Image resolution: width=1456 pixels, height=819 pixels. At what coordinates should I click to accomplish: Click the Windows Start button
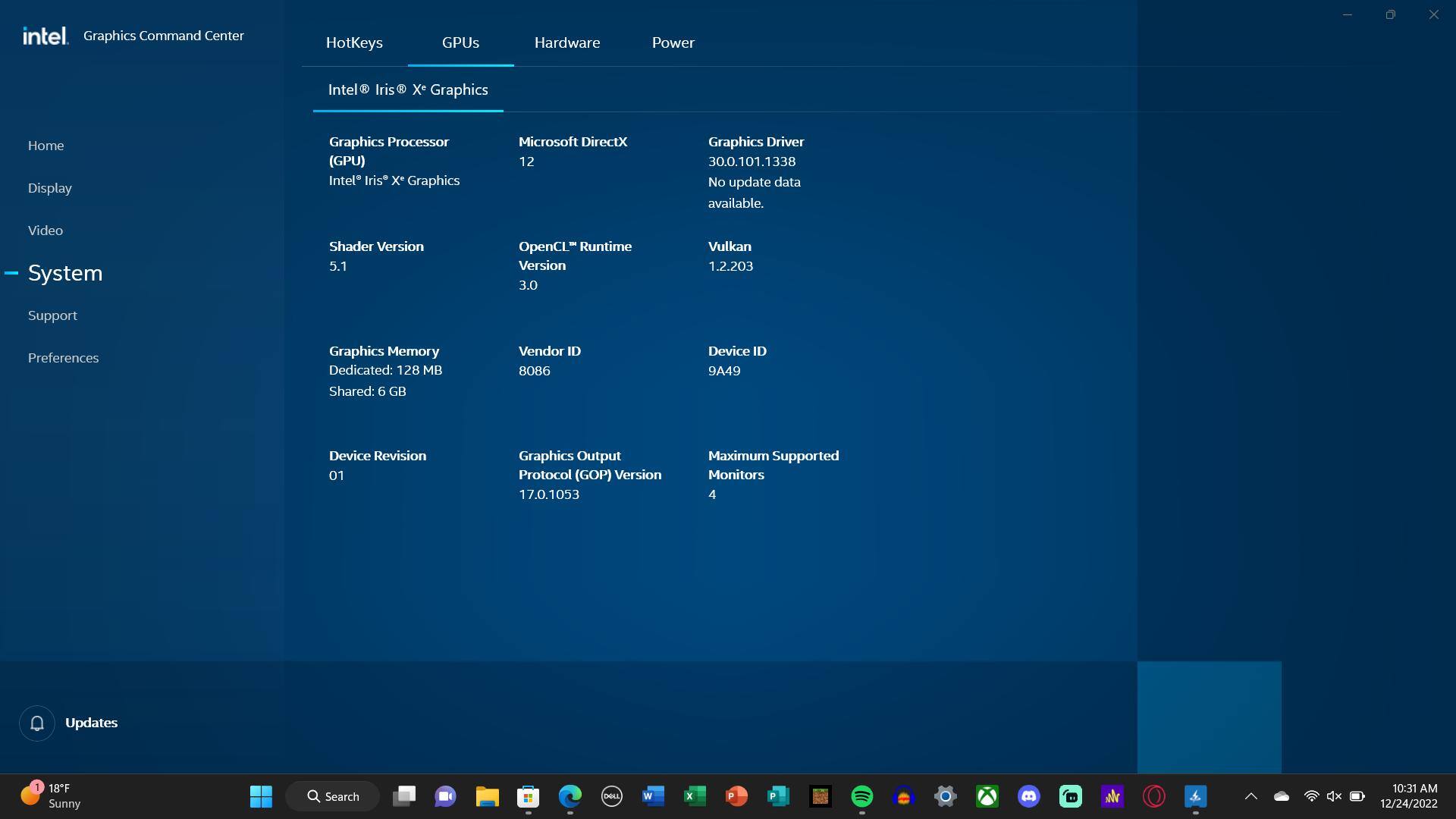(261, 796)
